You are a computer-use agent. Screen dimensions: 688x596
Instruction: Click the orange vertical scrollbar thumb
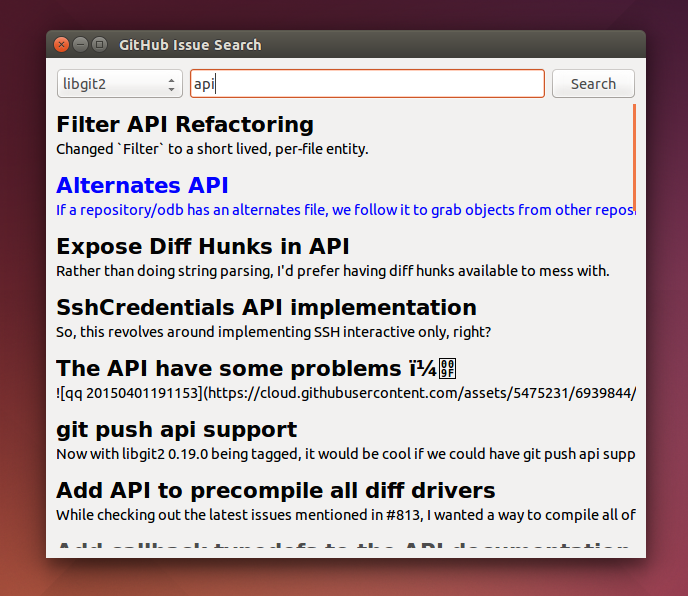(634, 158)
